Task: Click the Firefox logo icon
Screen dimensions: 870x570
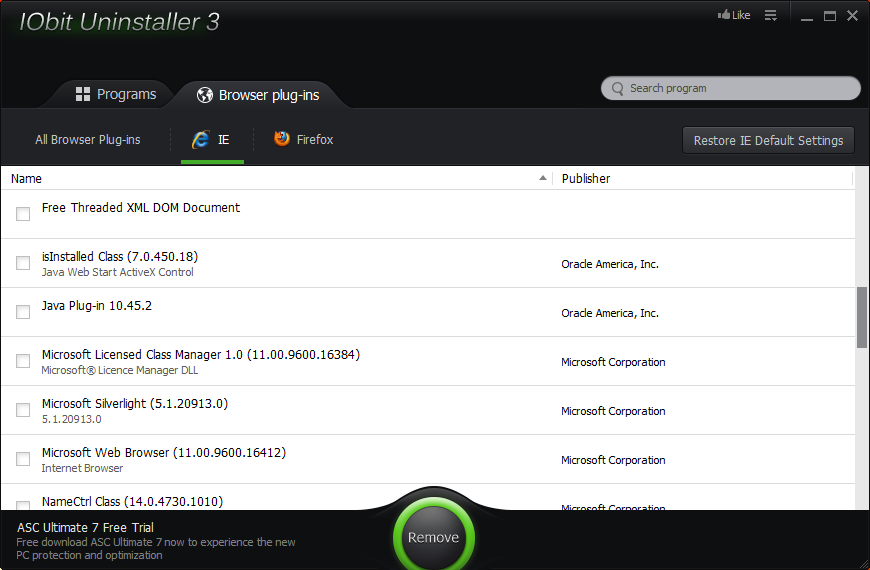Action: point(282,138)
